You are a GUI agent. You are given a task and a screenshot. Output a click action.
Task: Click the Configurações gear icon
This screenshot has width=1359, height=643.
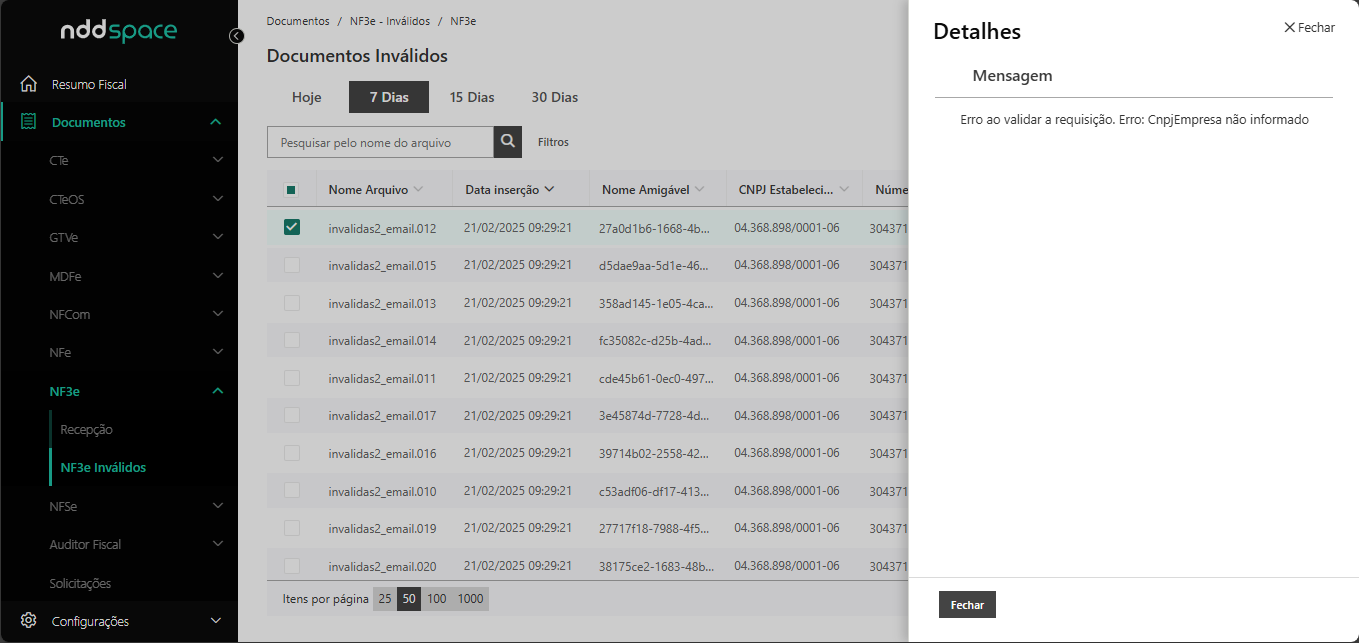29,621
